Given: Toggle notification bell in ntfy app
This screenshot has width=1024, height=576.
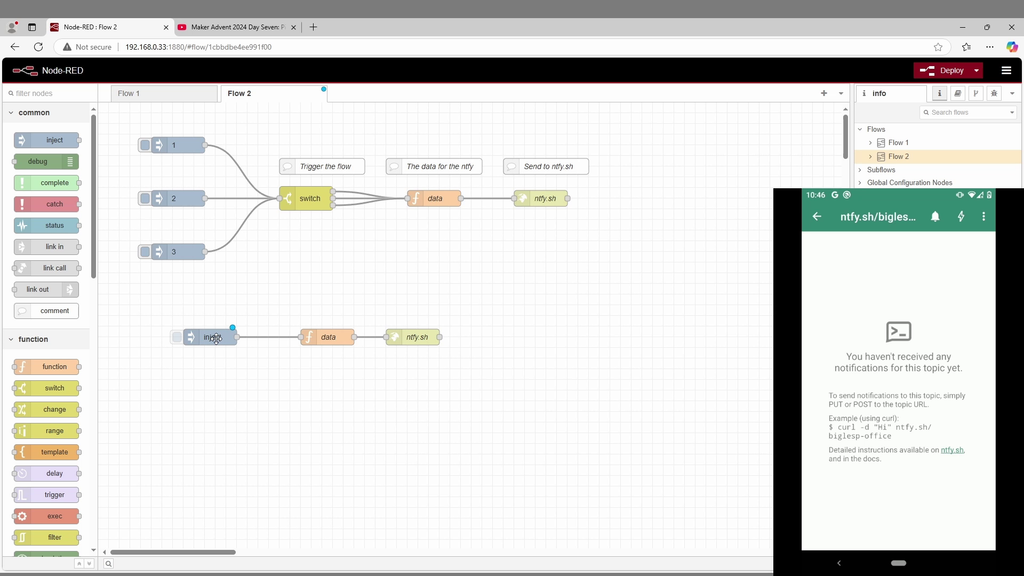Looking at the screenshot, I should coord(935,216).
